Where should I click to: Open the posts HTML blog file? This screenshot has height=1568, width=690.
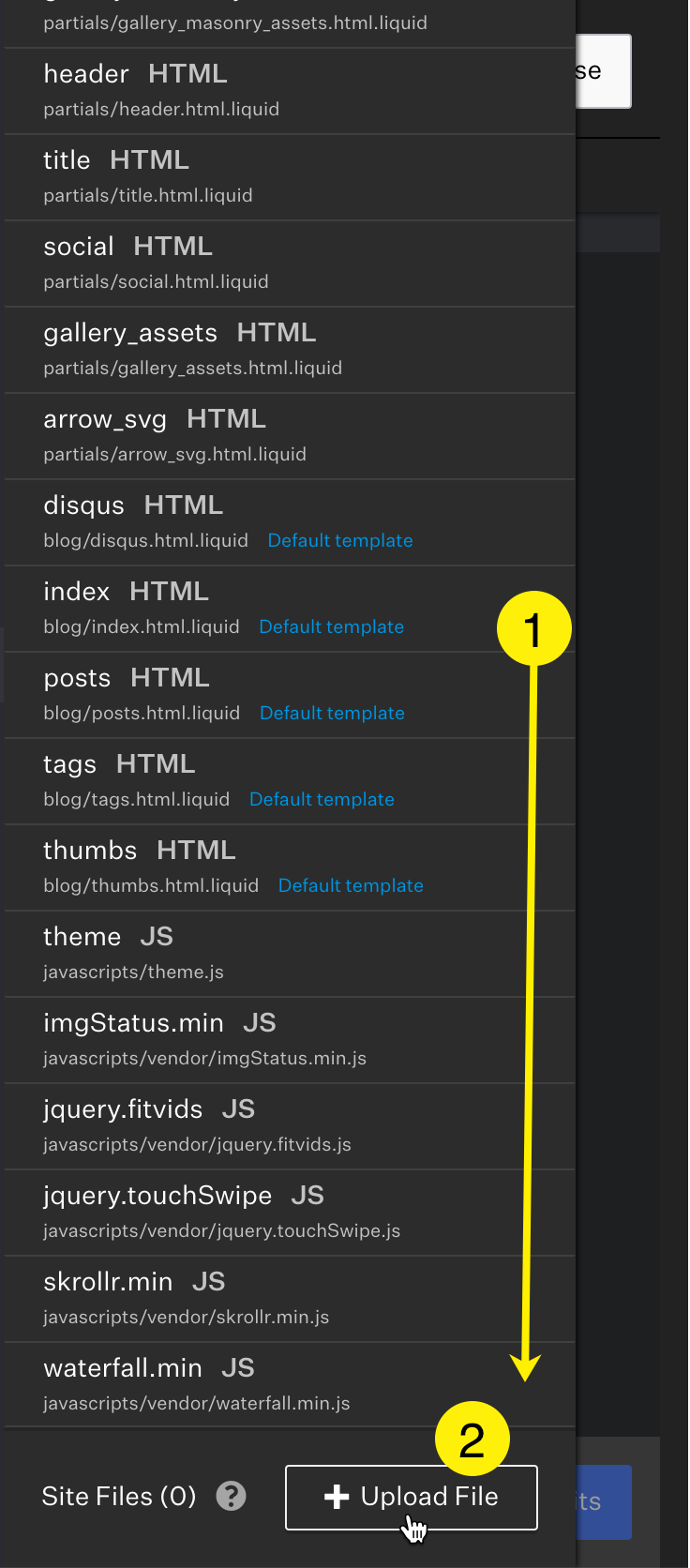pyautogui.click(x=290, y=695)
